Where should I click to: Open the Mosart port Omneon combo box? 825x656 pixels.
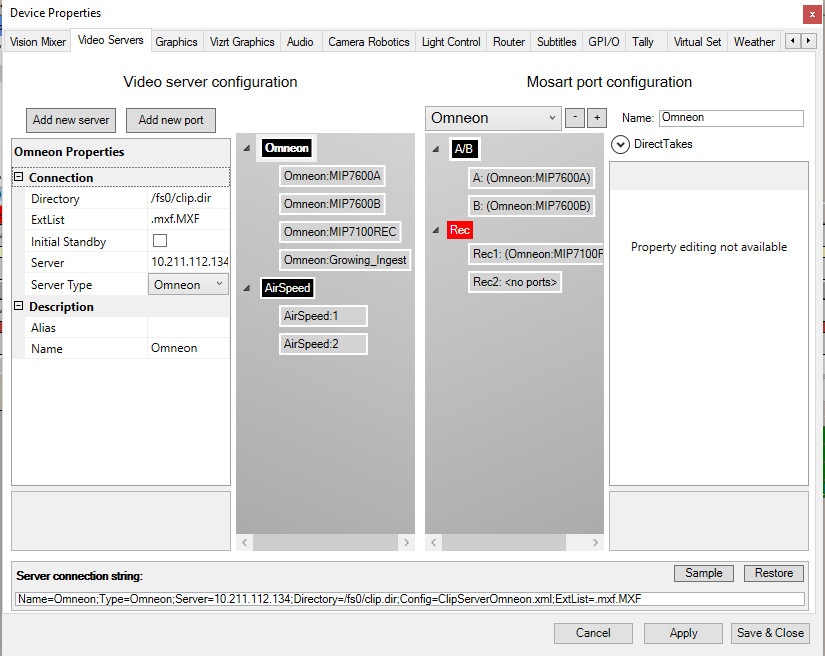(493, 118)
